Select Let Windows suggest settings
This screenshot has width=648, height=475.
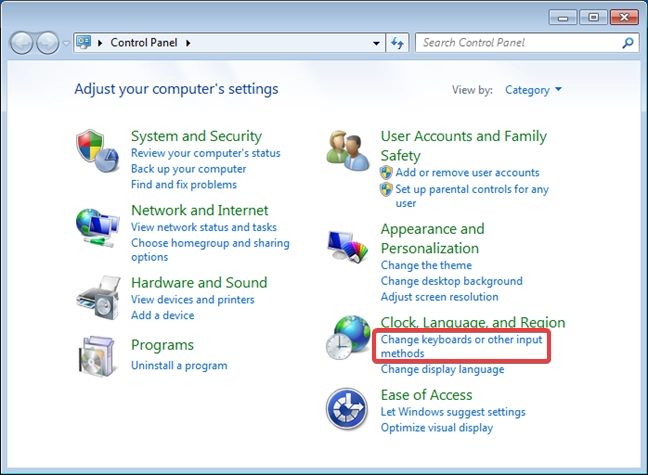(x=453, y=412)
